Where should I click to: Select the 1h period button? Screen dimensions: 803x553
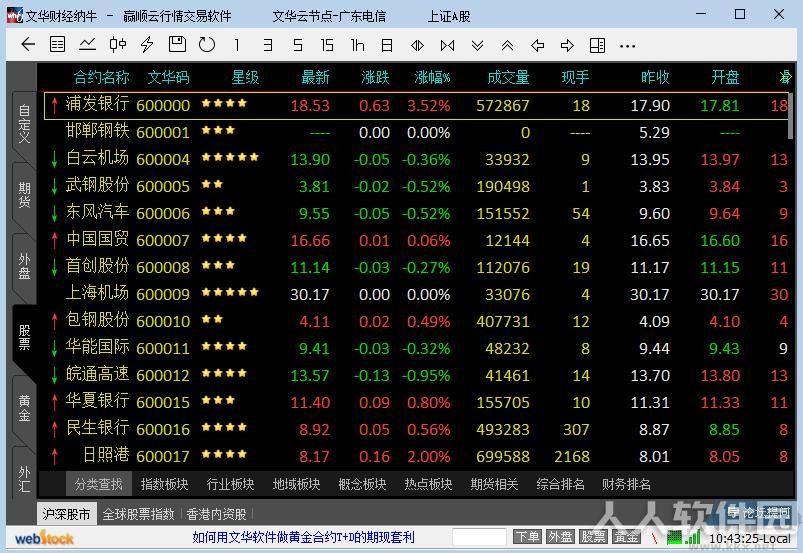357,45
